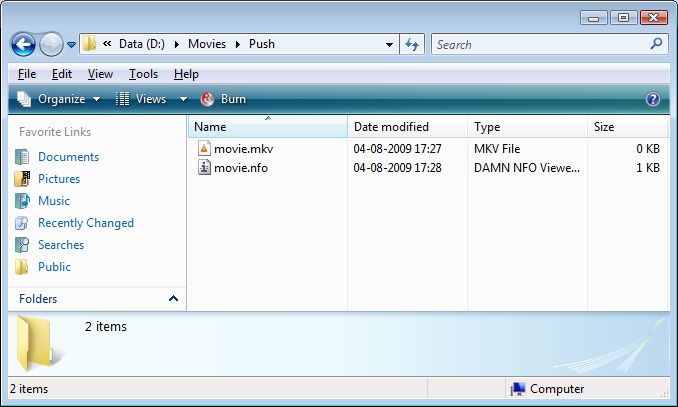
Task: Click the Burn toolbar button
Action: coord(223,99)
